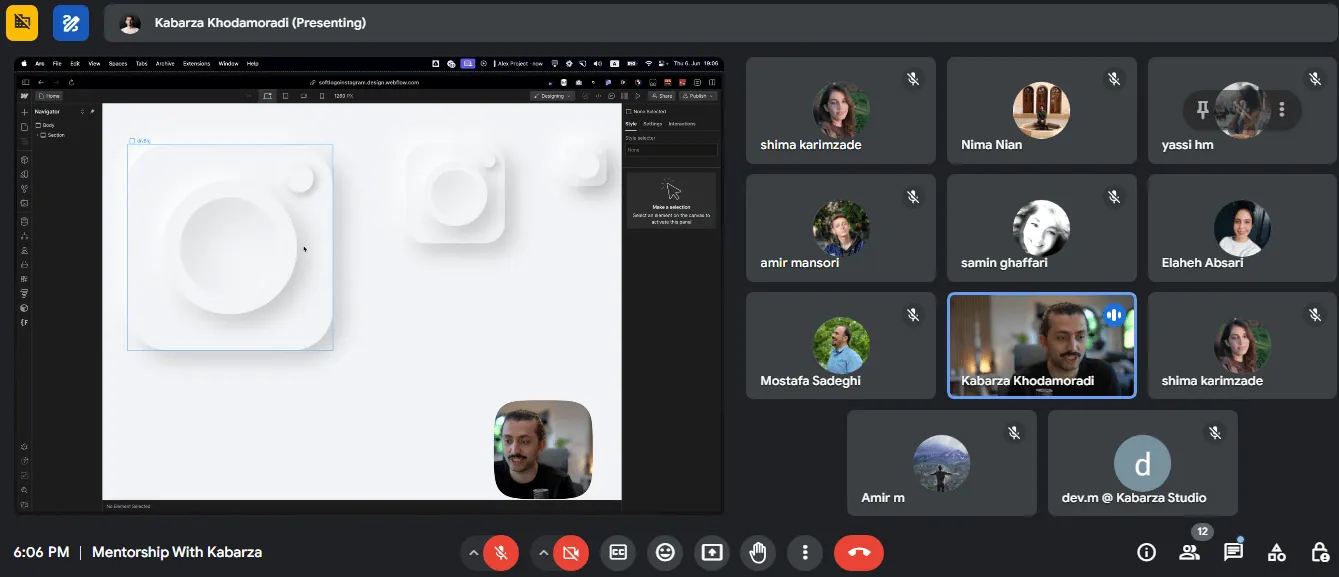The image size is (1339, 577).
Task: Open the Publish dropdown in Webflow
Action: (x=698, y=96)
